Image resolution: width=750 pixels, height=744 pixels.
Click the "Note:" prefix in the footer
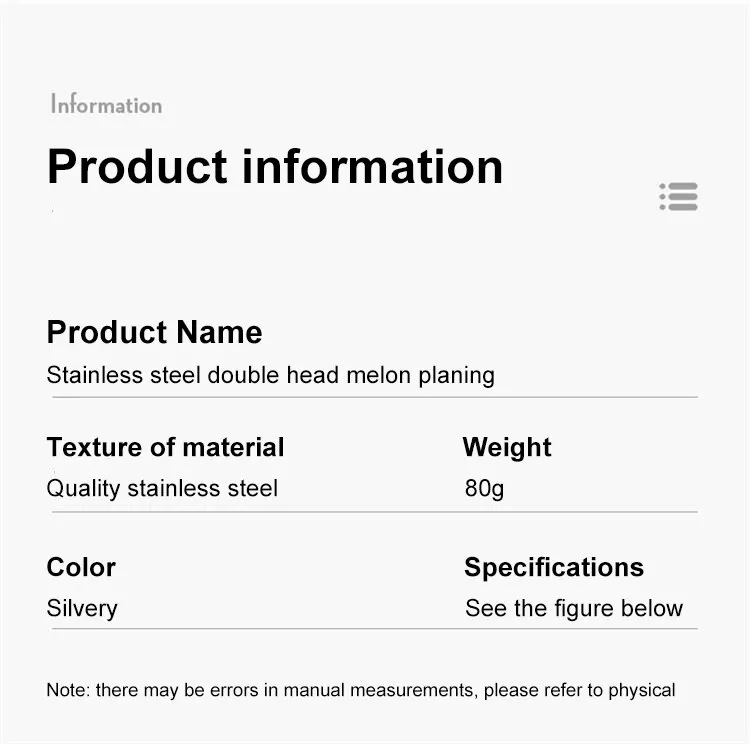coord(66,690)
